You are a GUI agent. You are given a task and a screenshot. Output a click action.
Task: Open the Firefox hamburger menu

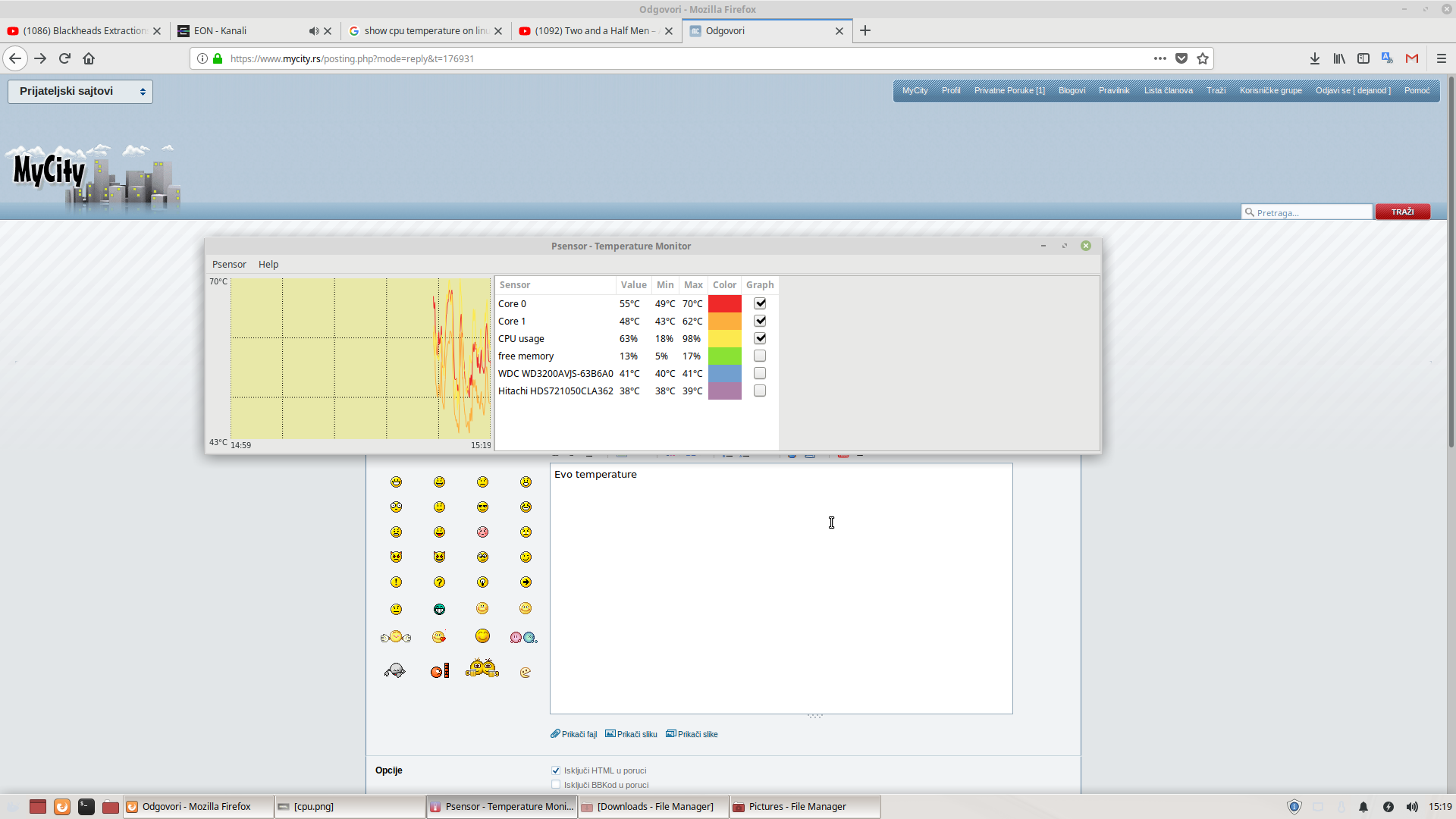pos(1442,58)
